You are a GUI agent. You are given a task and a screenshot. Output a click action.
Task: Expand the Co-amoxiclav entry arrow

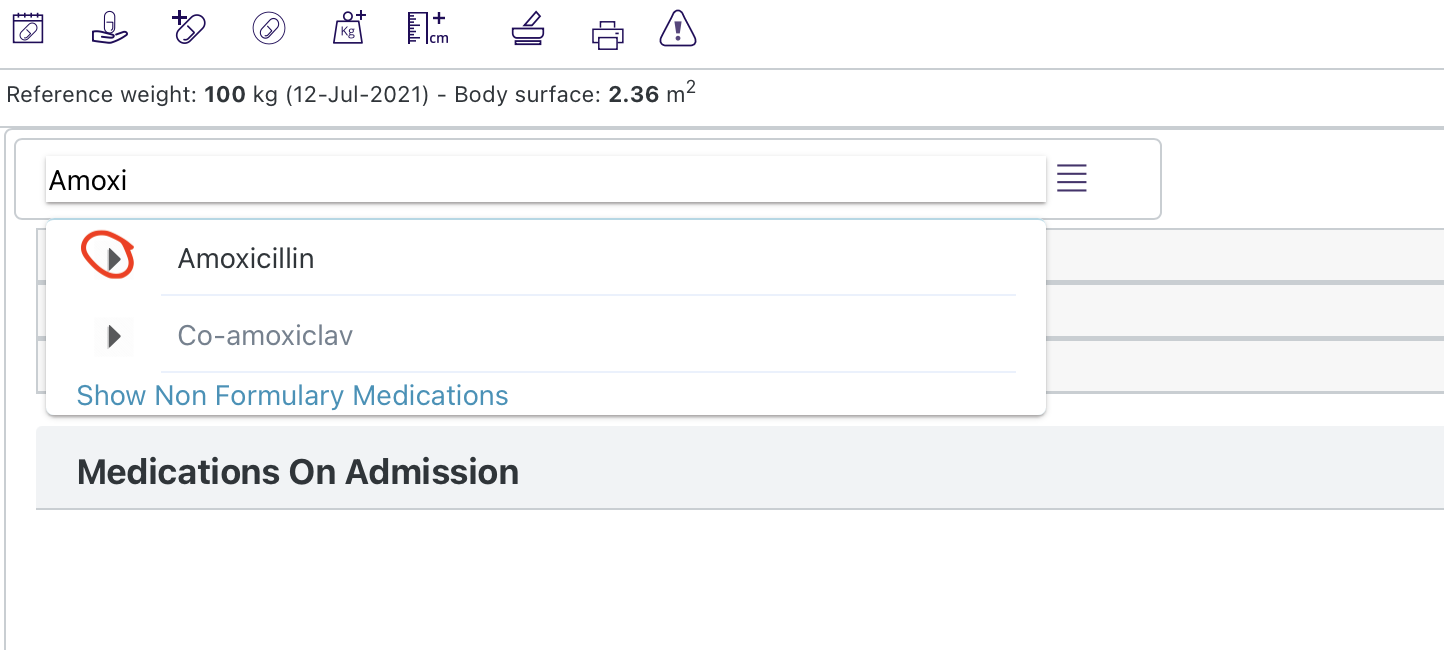tap(113, 336)
